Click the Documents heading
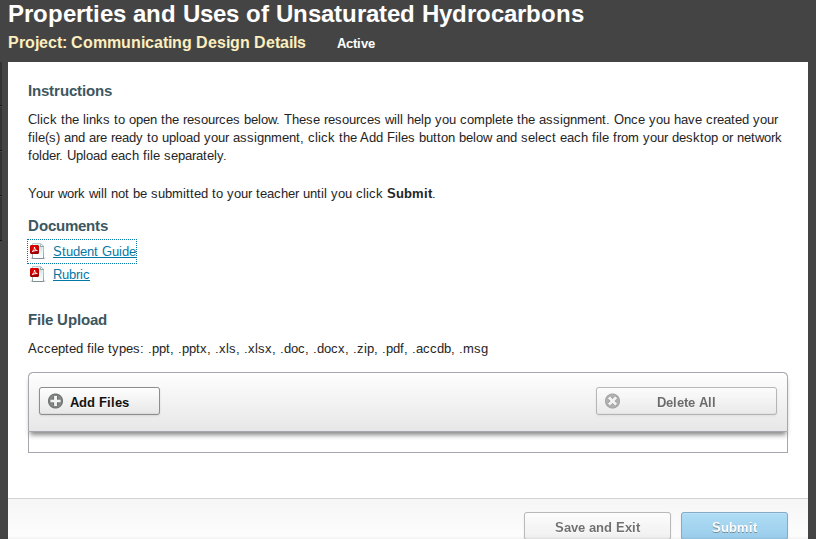This screenshot has height=539, width=816. coord(68,226)
